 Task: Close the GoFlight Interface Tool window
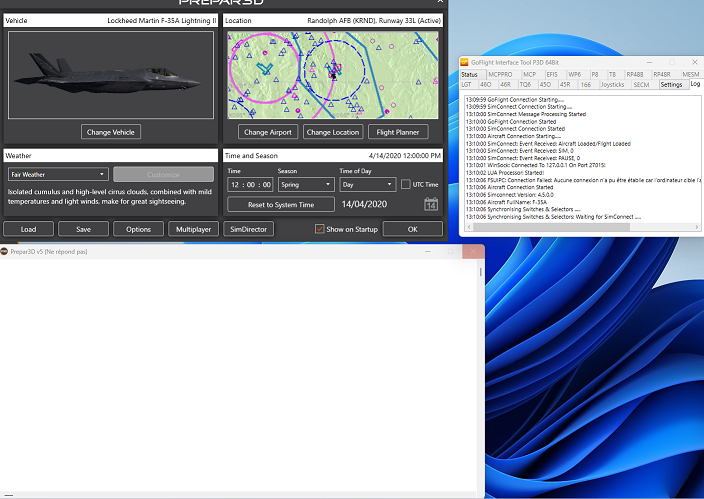click(695, 61)
